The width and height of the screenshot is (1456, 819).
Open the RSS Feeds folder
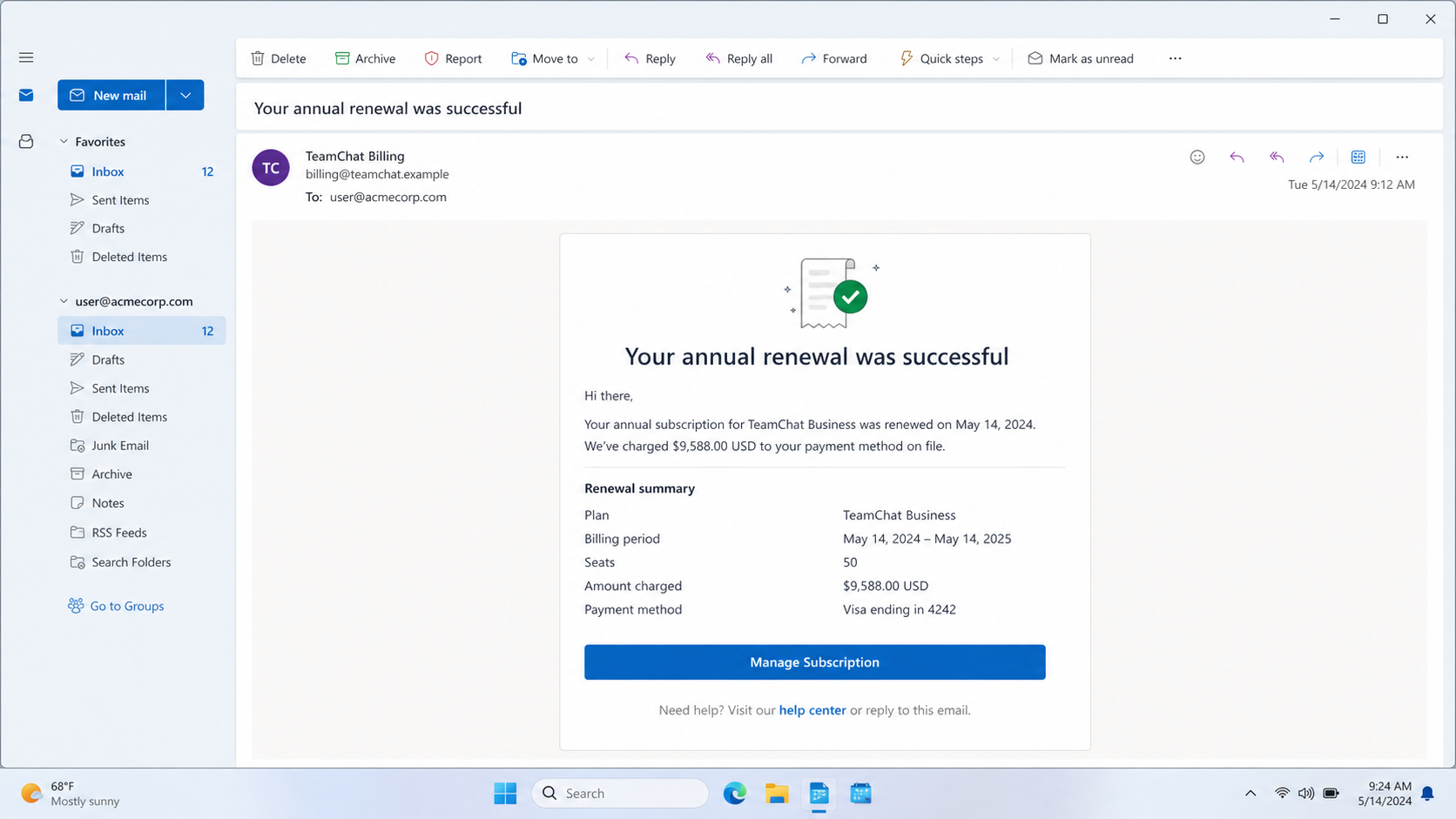141,533
